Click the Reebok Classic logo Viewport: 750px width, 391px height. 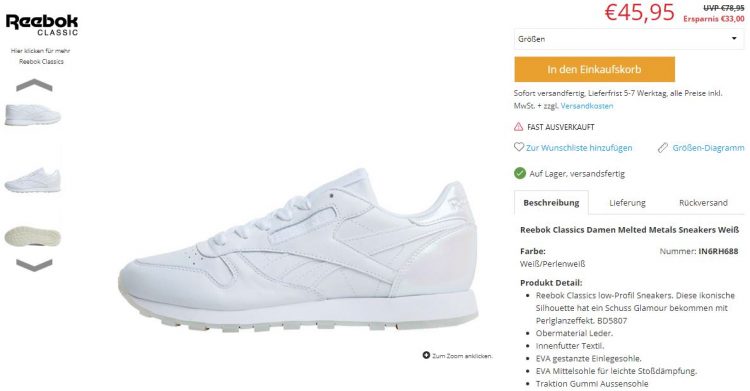point(42,24)
